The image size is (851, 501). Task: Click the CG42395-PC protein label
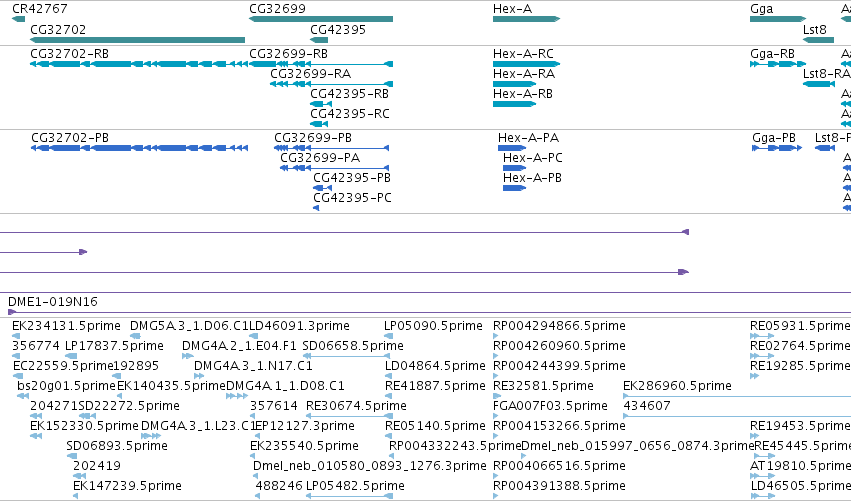tap(352, 198)
